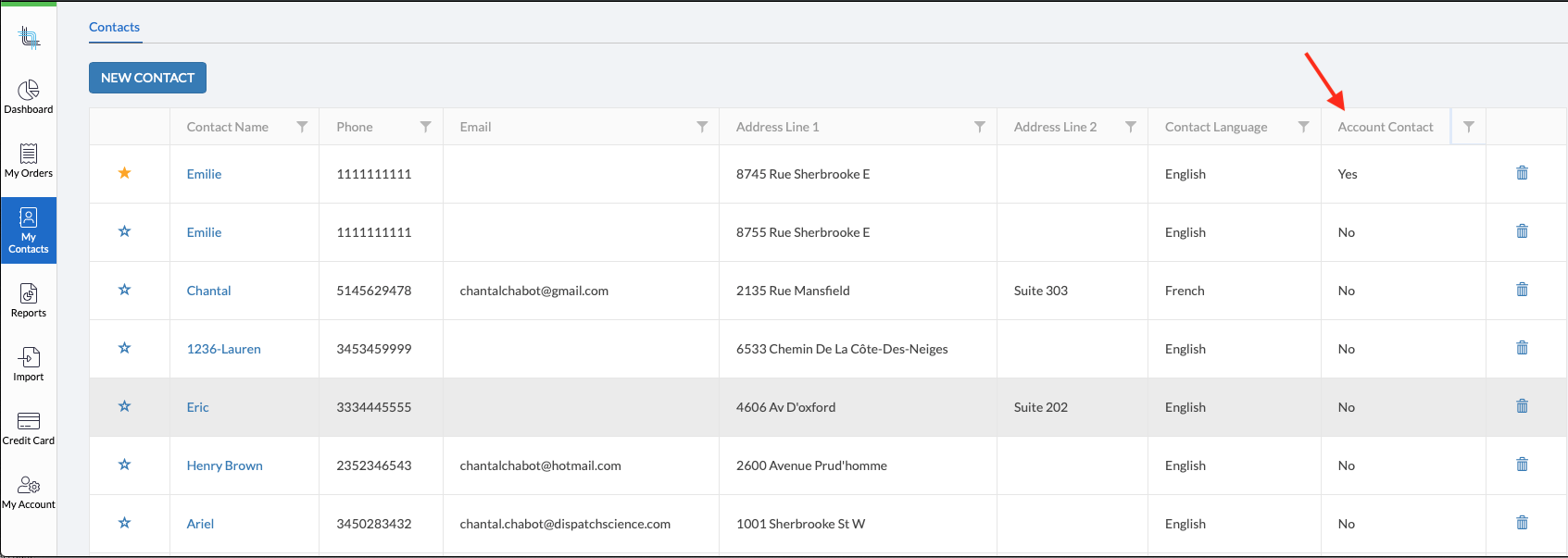
Task: Delete the Eric contact row
Action: [x=1522, y=406]
